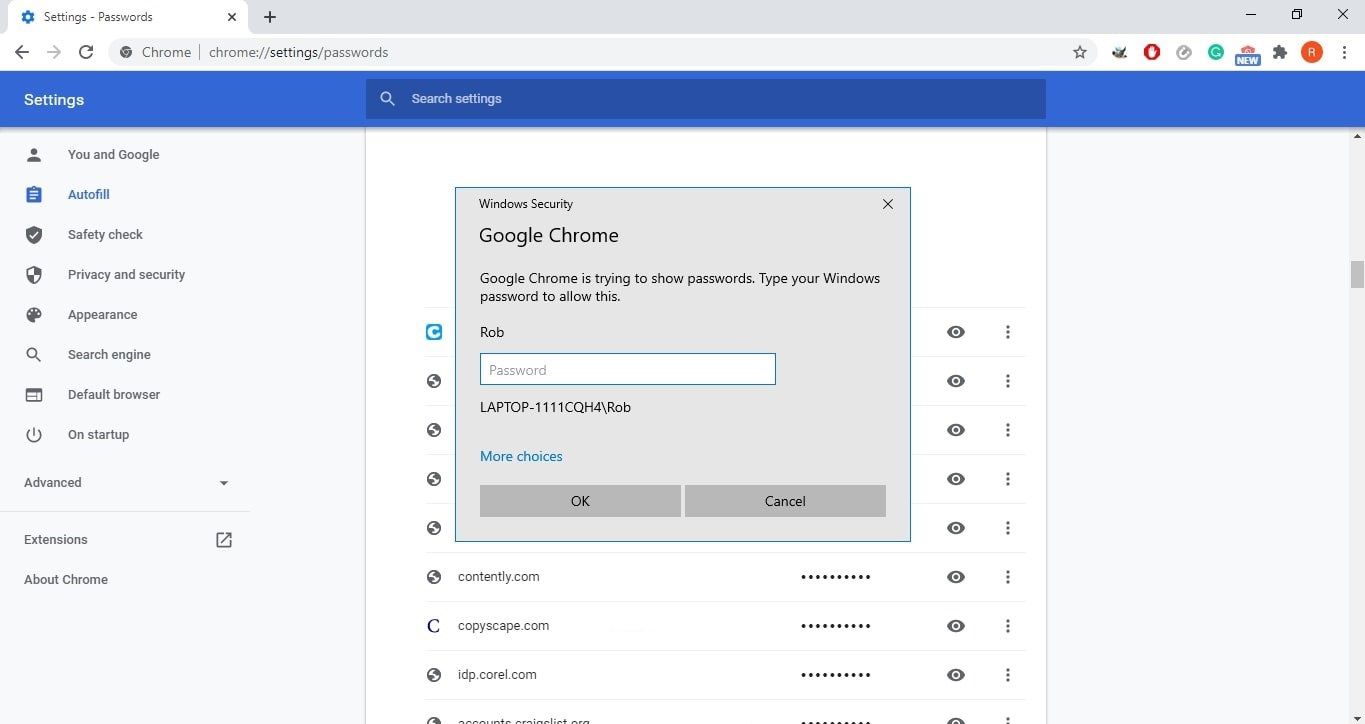This screenshot has height=724, width=1365.
Task: Open more actions for copyscape.com
Action: pyautogui.click(x=1008, y=626)
